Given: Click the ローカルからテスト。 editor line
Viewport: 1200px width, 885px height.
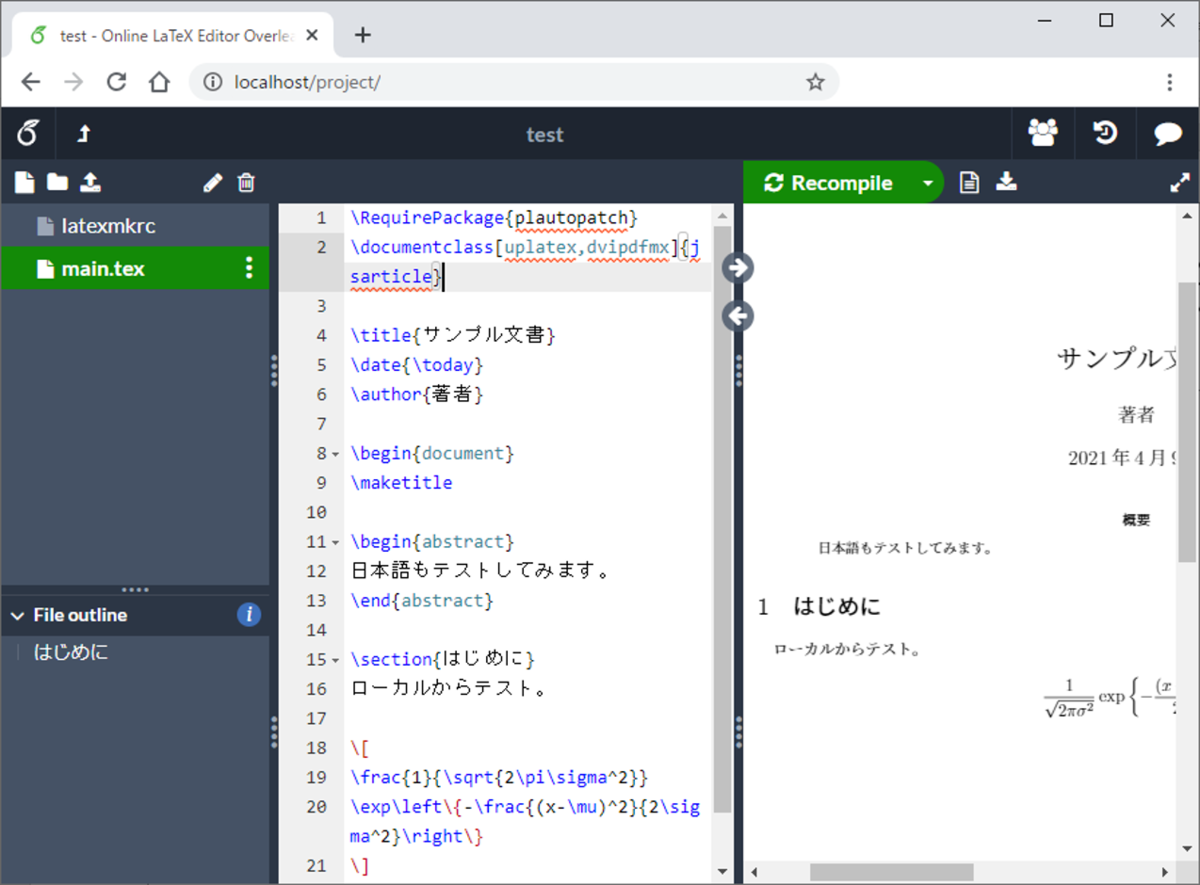Looking at the screenshot, I should pos(449,689).
